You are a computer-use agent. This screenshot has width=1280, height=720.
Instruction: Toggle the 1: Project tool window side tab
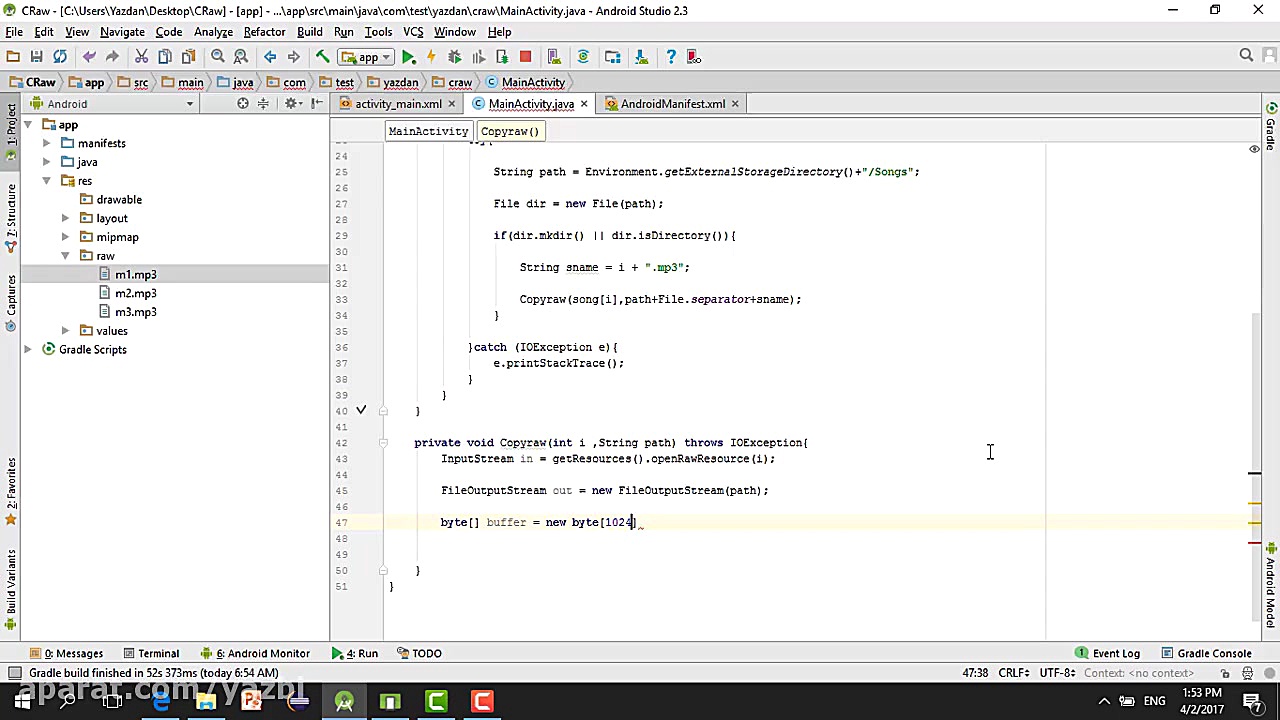coord(11,124)
